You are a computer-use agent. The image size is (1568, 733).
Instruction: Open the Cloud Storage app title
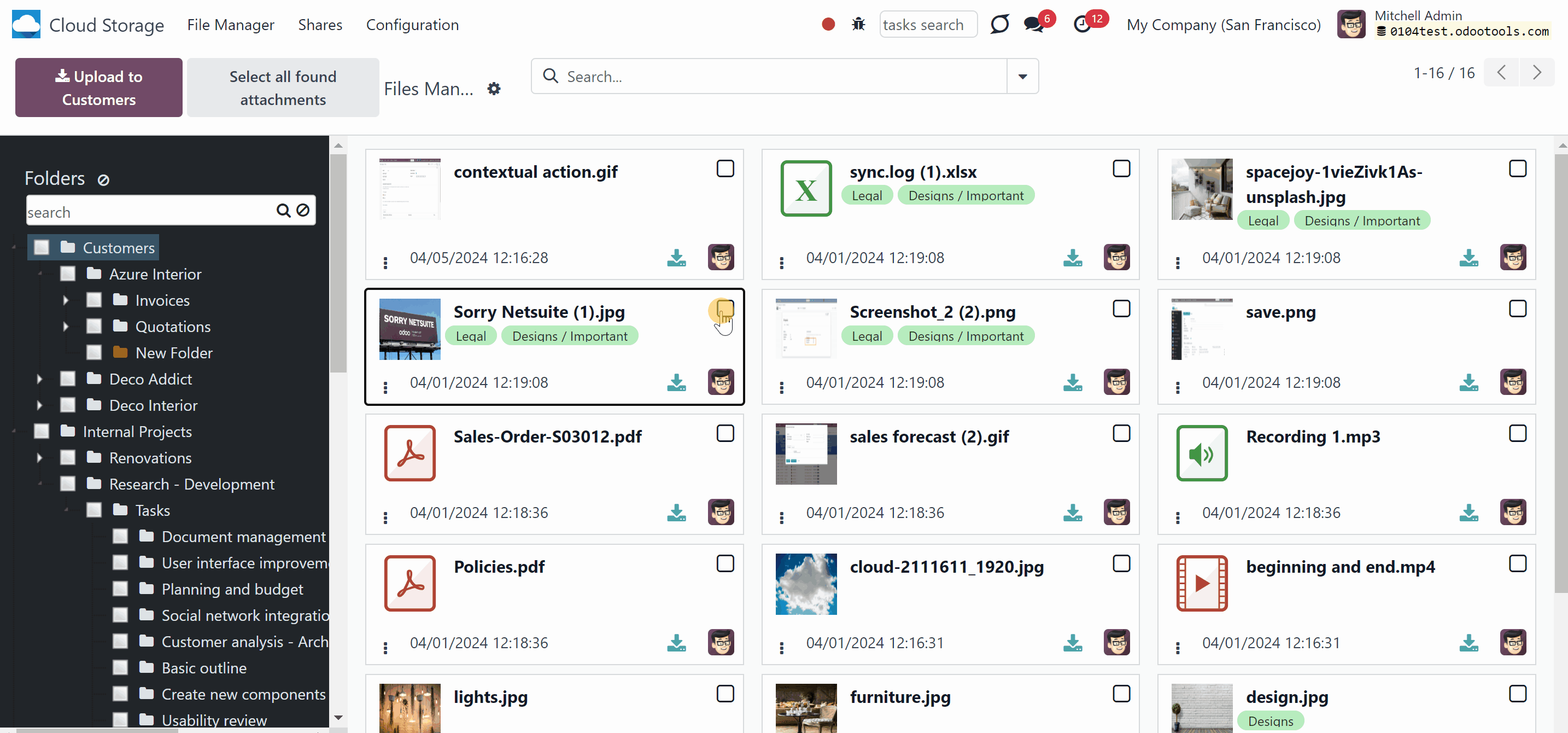[107, 25]
